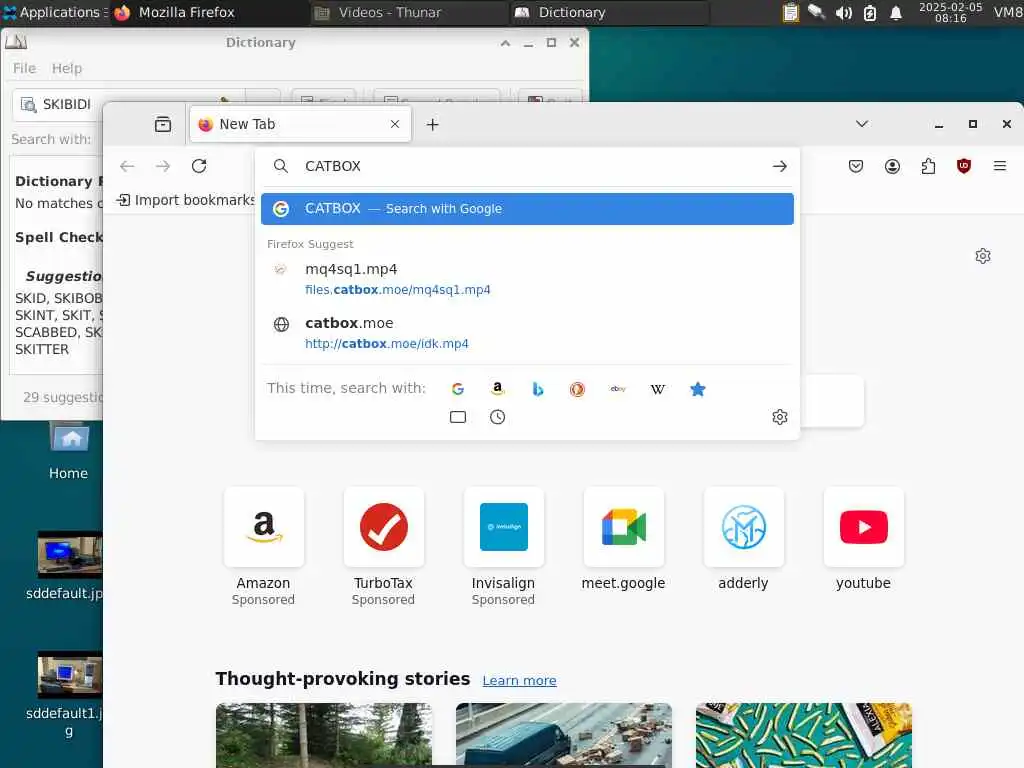1024x768 pixels.
Task: Open search settings gear in dropdown
Action: tap(780, 417)
